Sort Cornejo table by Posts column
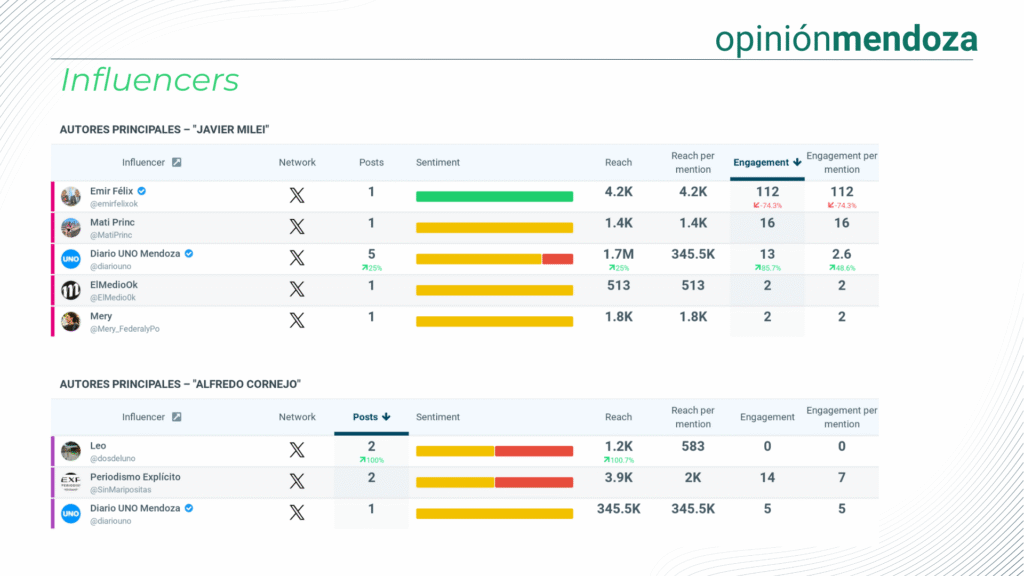 coord(371,417)
